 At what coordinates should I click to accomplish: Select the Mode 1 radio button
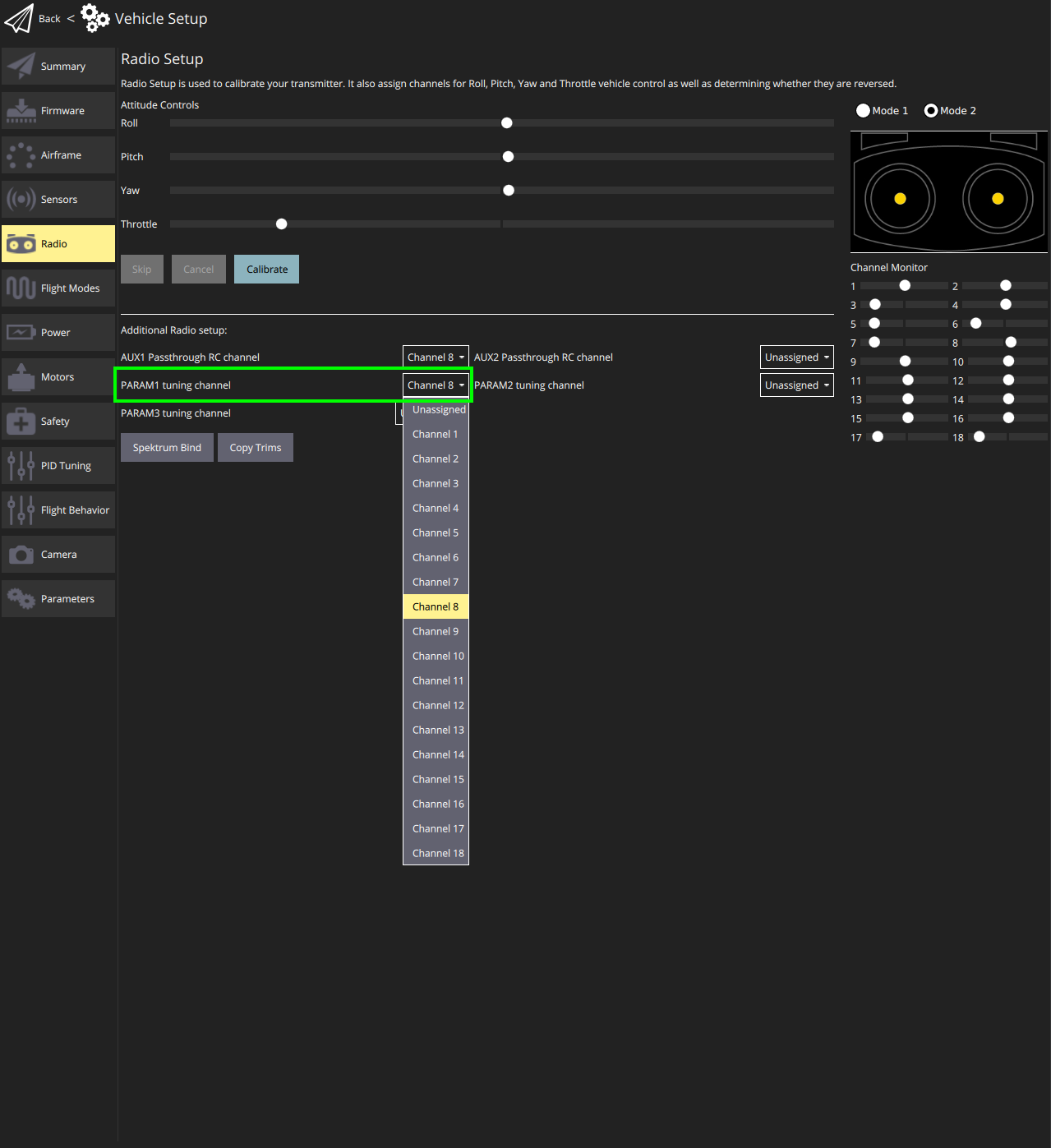863,111
